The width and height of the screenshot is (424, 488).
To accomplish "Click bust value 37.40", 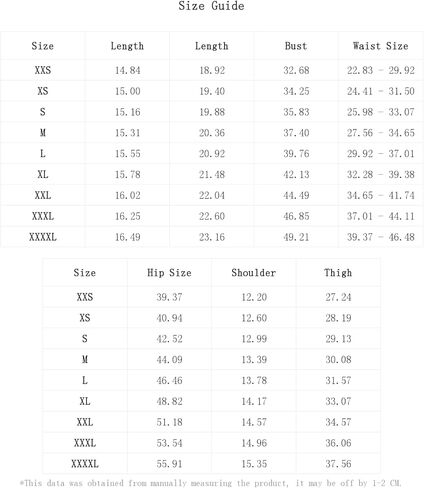I will tap(296, 133).
